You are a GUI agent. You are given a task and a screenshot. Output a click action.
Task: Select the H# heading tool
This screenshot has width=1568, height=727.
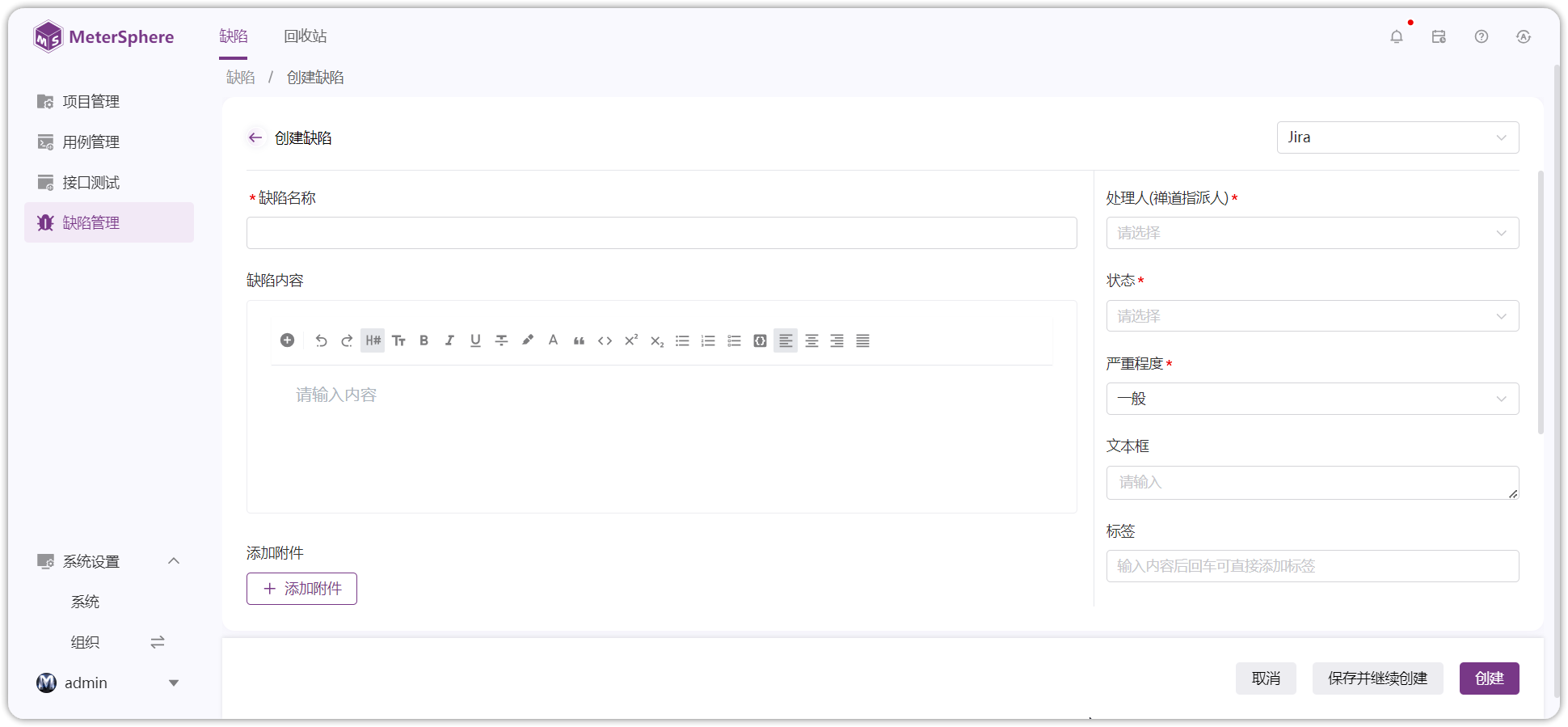pyautogui.click(x=373, y=340)
